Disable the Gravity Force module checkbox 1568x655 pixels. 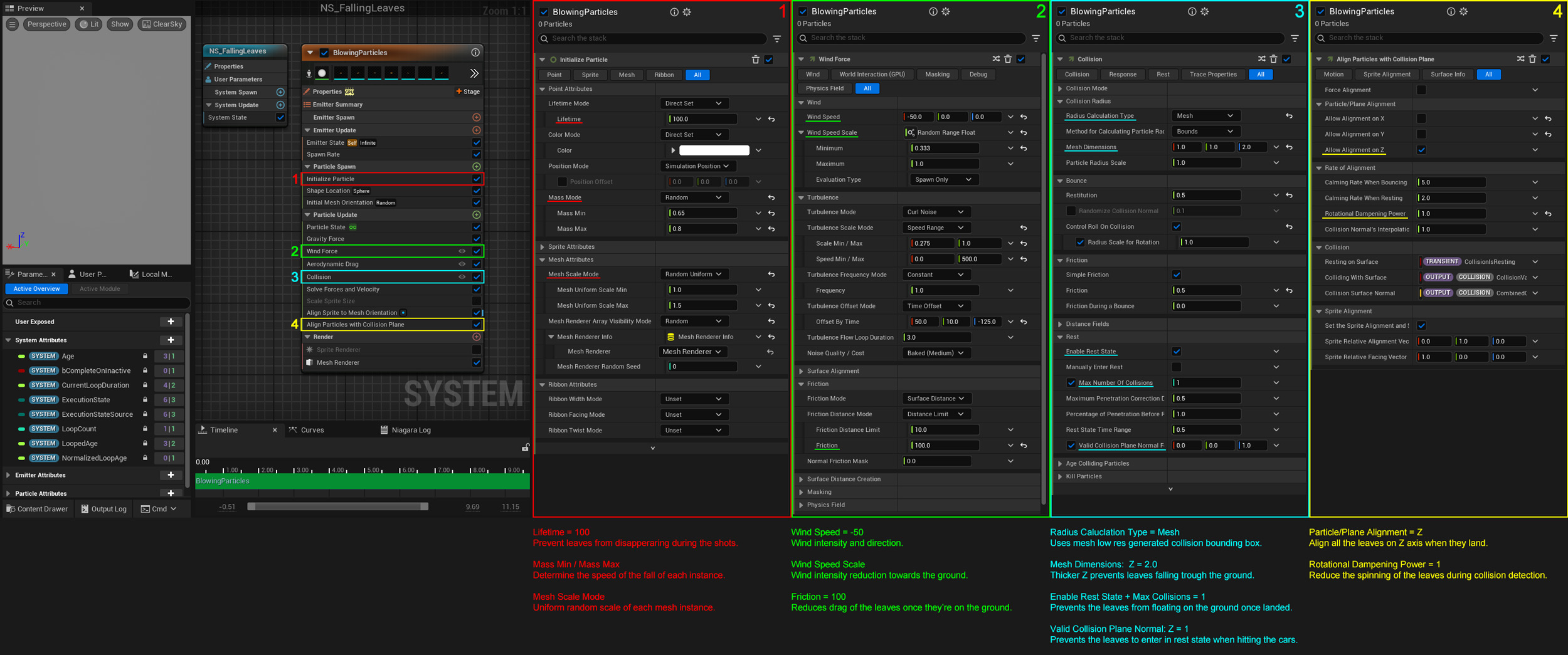point(476,239)
